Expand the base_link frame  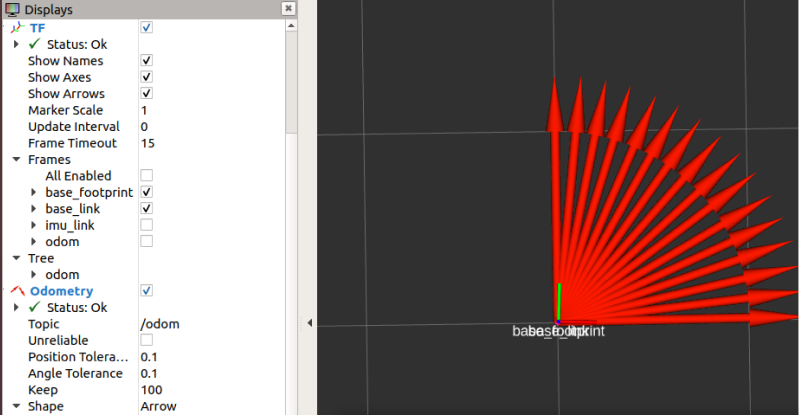pos(34,209)
